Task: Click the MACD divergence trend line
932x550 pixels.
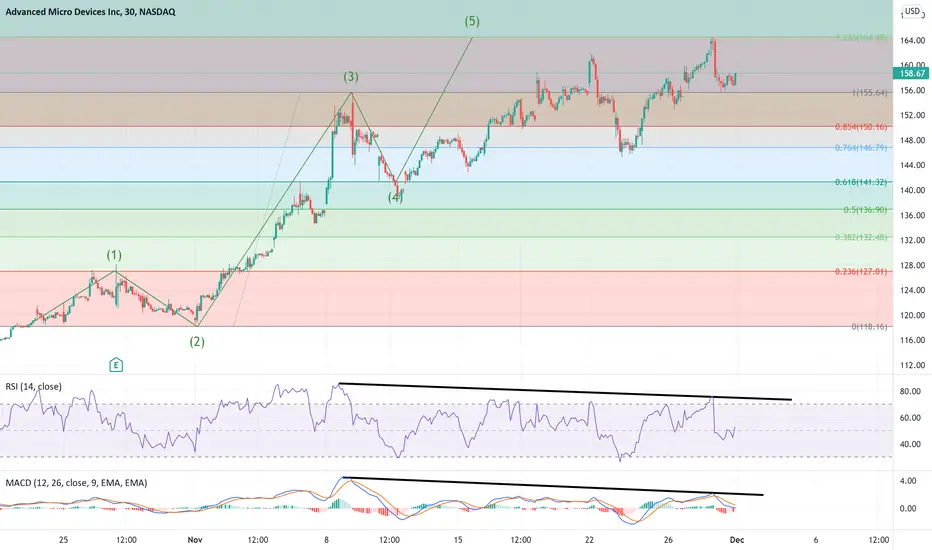Action: (x=553, y=486)
